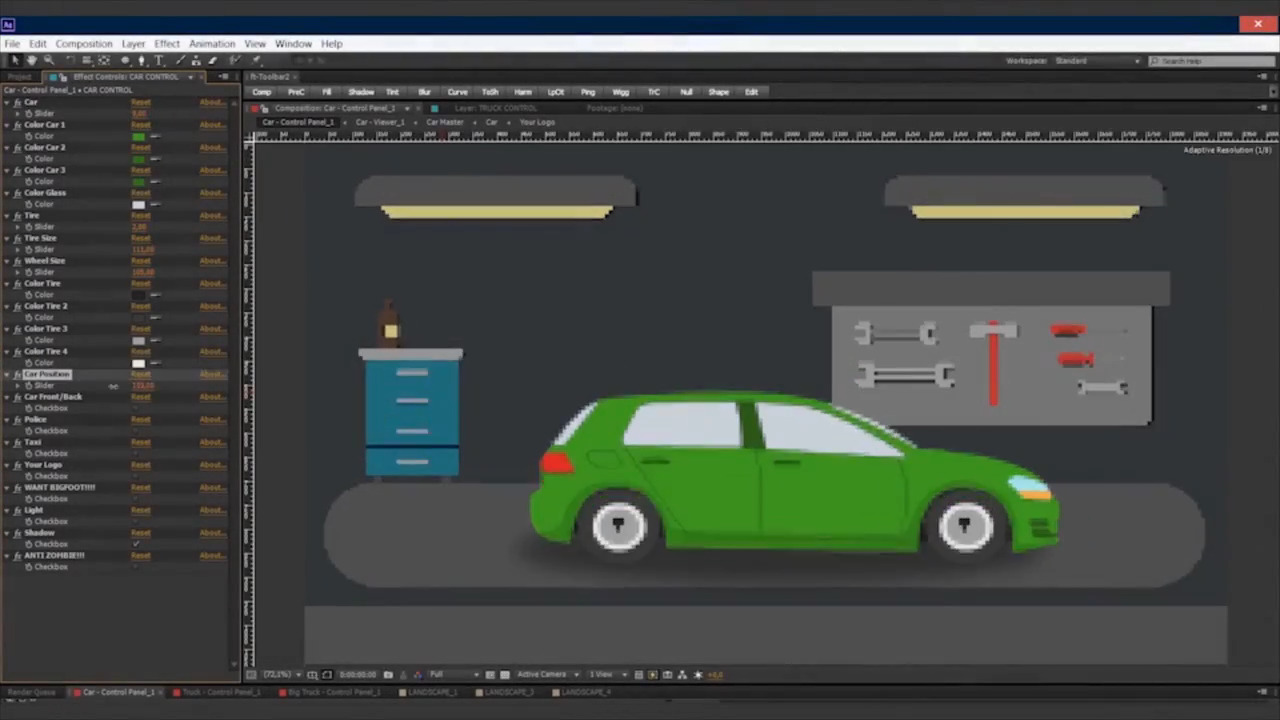Toggle the fx icon for Police effect
Screen dimensions: 1280x720
(17, 419)
